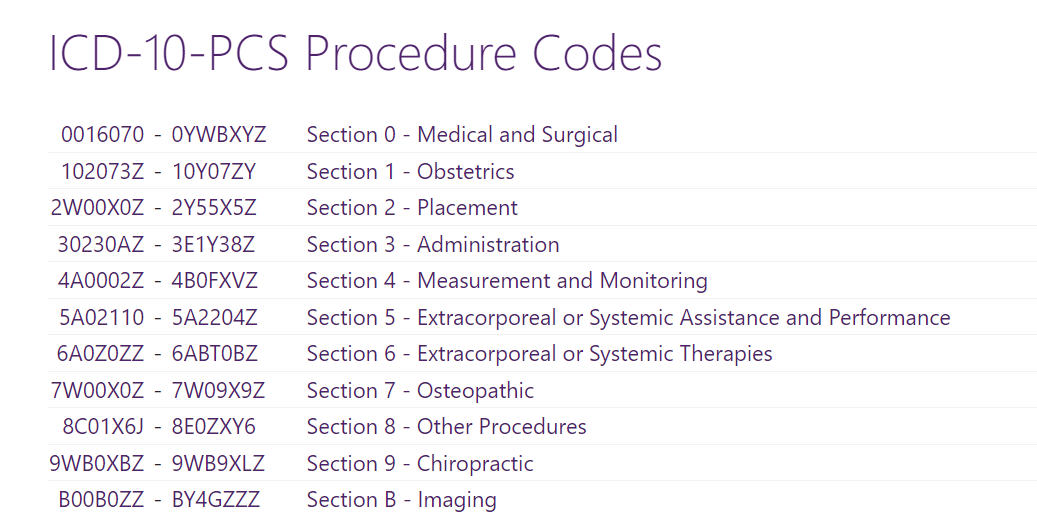Click the Section 1 - Obstetrics link

tap(410, 172)
